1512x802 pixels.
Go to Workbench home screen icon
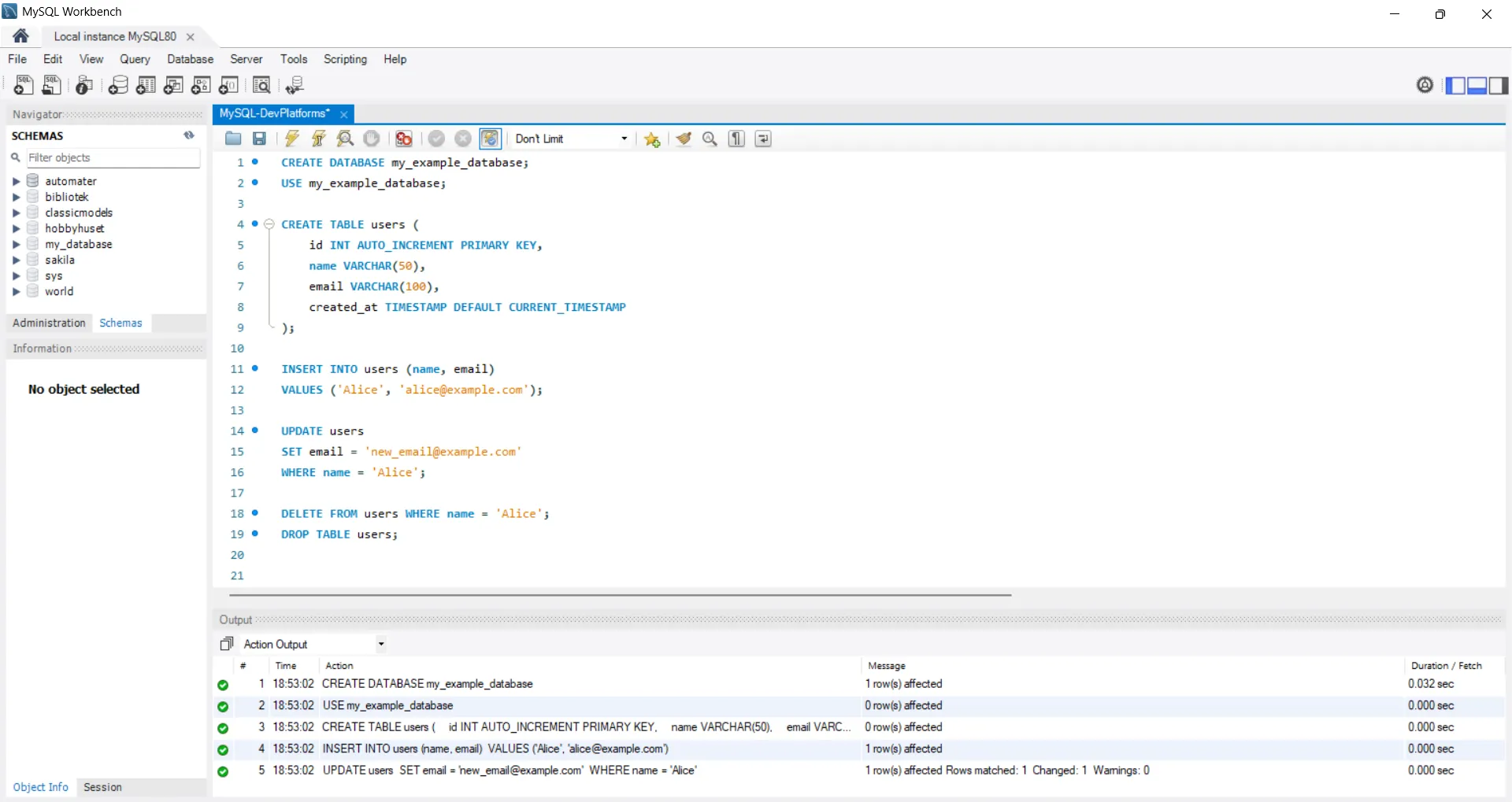[21, 36]
